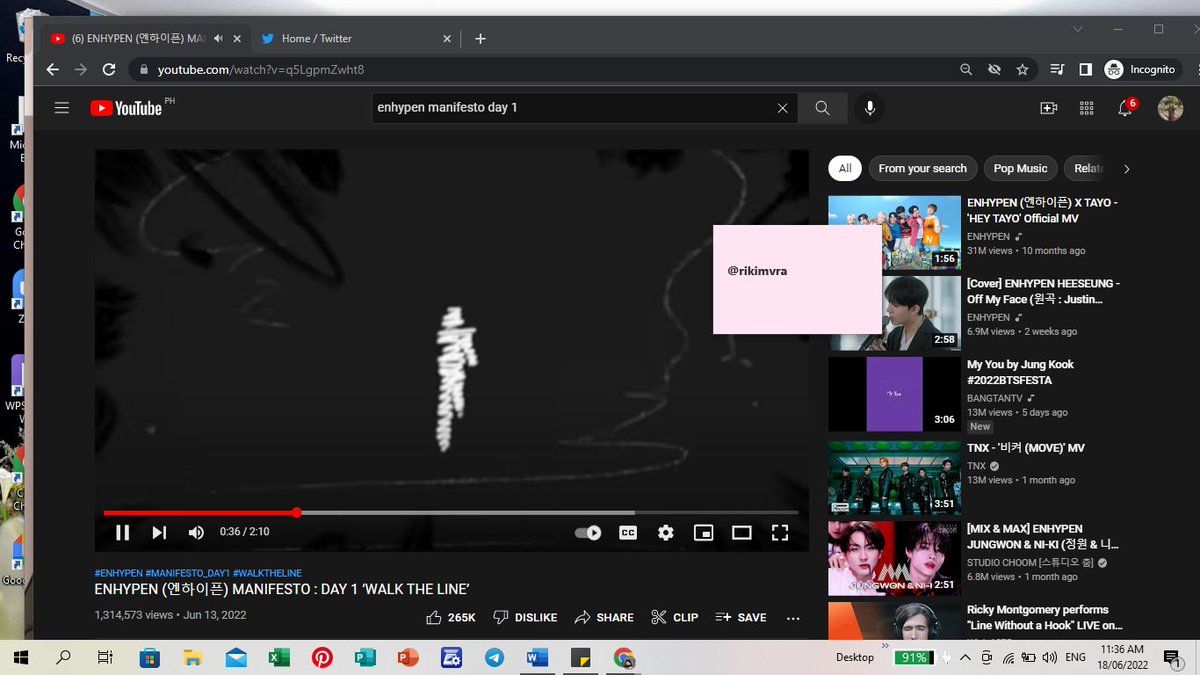1200x675 pixels.
Task: Open Ricky Montgomery Line Without a Hook video
Action: coord(1045,617)
